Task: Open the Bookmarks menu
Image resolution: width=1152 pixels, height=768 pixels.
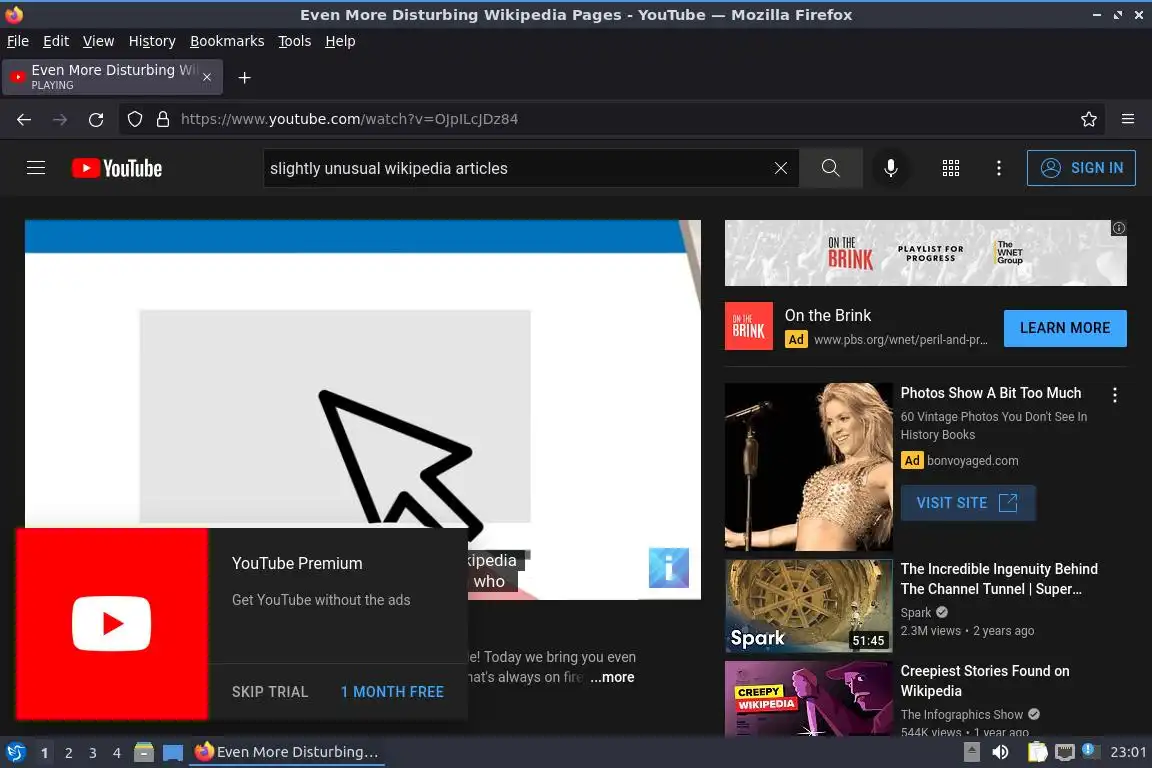Action: coord(227,41)
